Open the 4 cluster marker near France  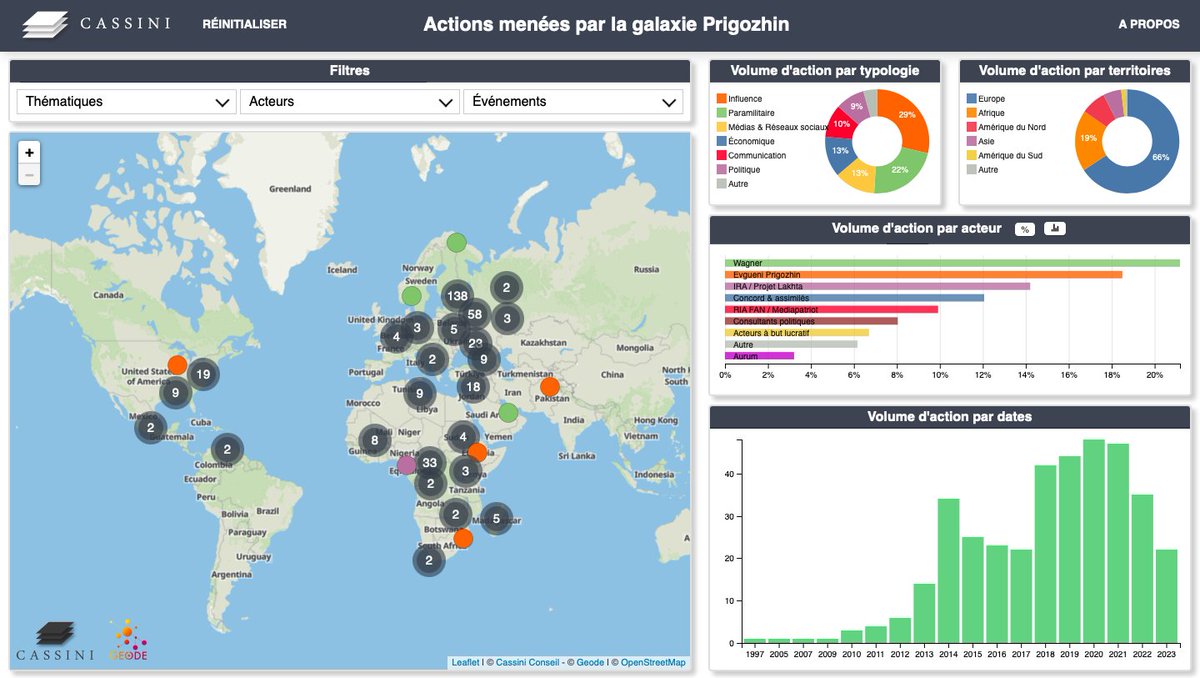pyautogui.click(x=396, y=336)
